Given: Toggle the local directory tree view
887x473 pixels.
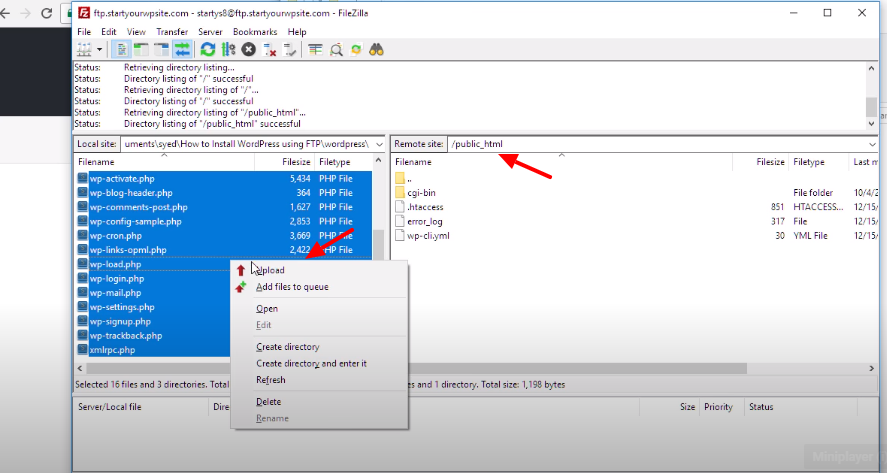Looking at the screenshot, I should pos(141,50).
